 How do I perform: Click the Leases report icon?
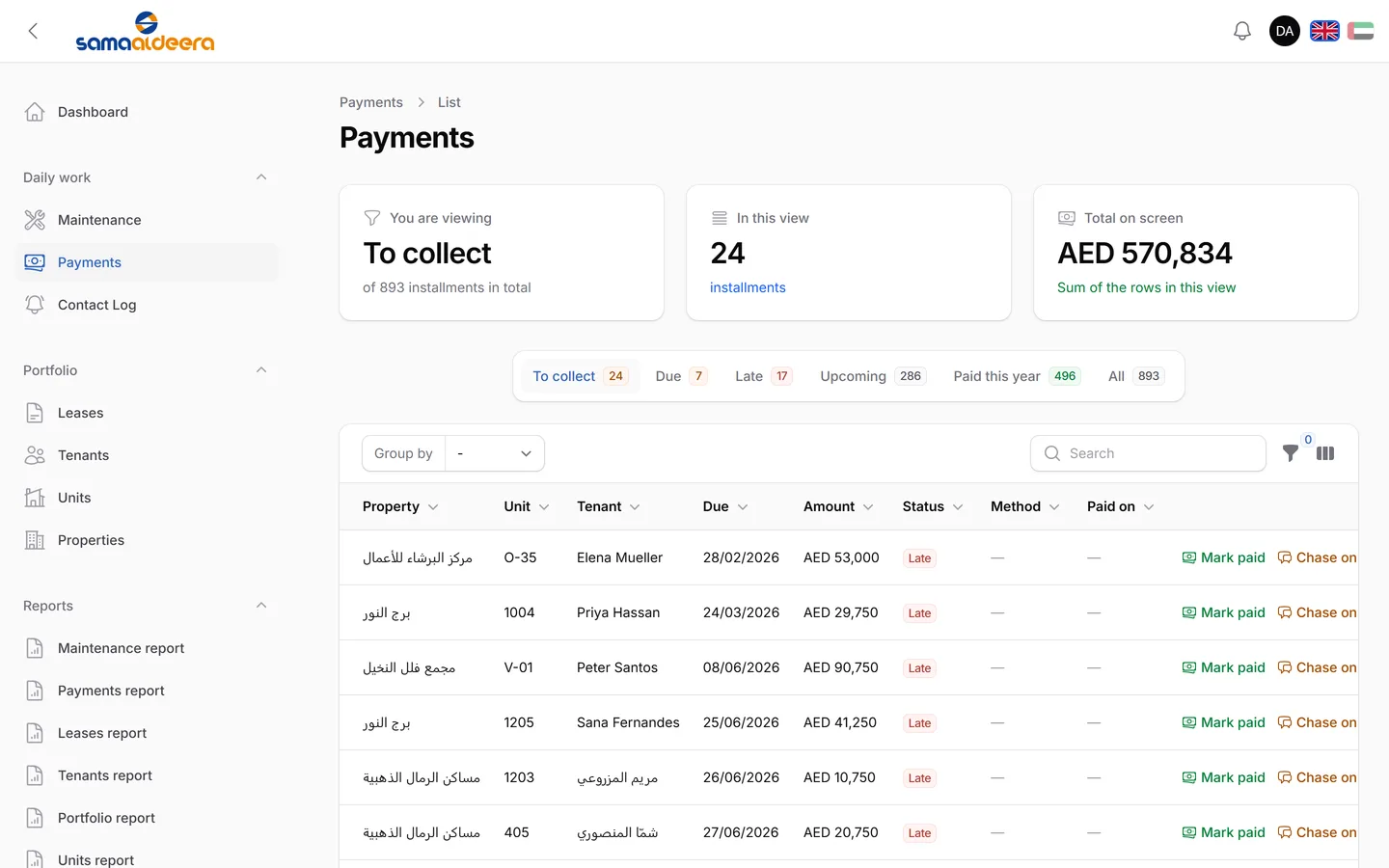click(35, 733)
